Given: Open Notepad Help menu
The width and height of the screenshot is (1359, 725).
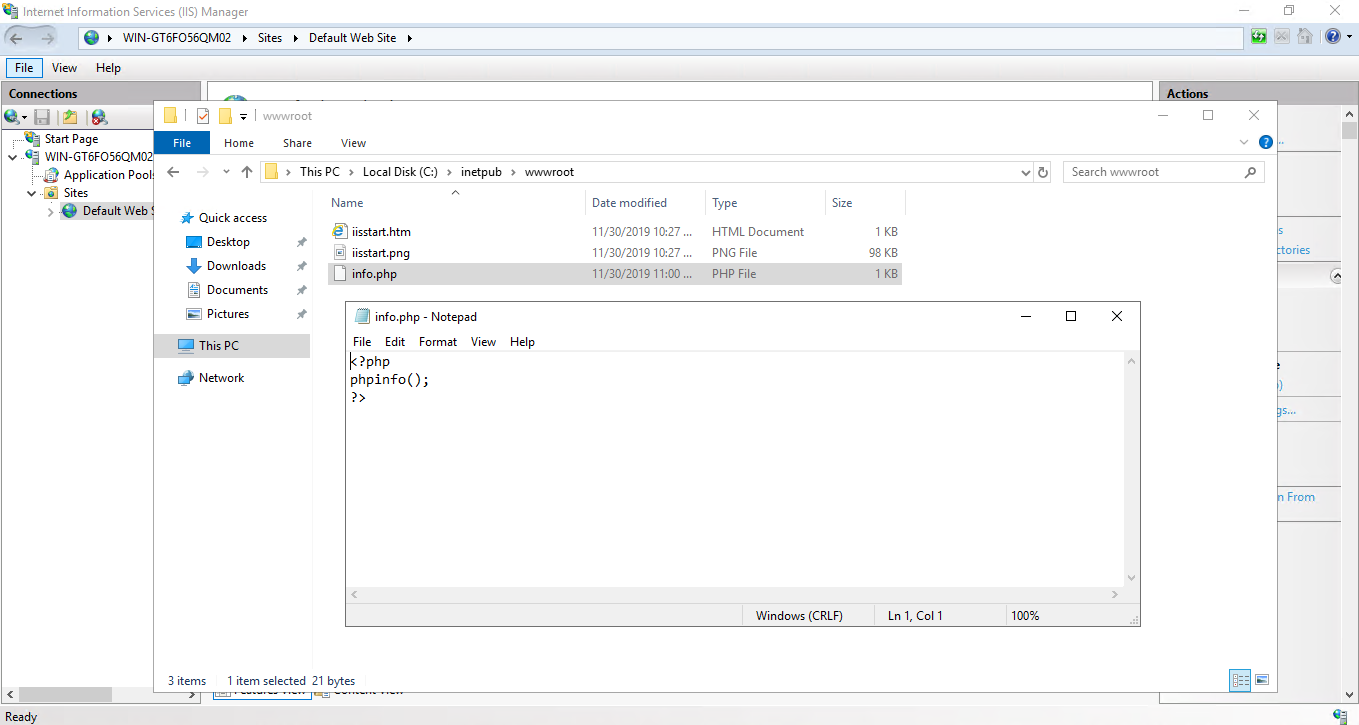Looking at the screenshot, I should pyautogui.click(x=522, y=342).
